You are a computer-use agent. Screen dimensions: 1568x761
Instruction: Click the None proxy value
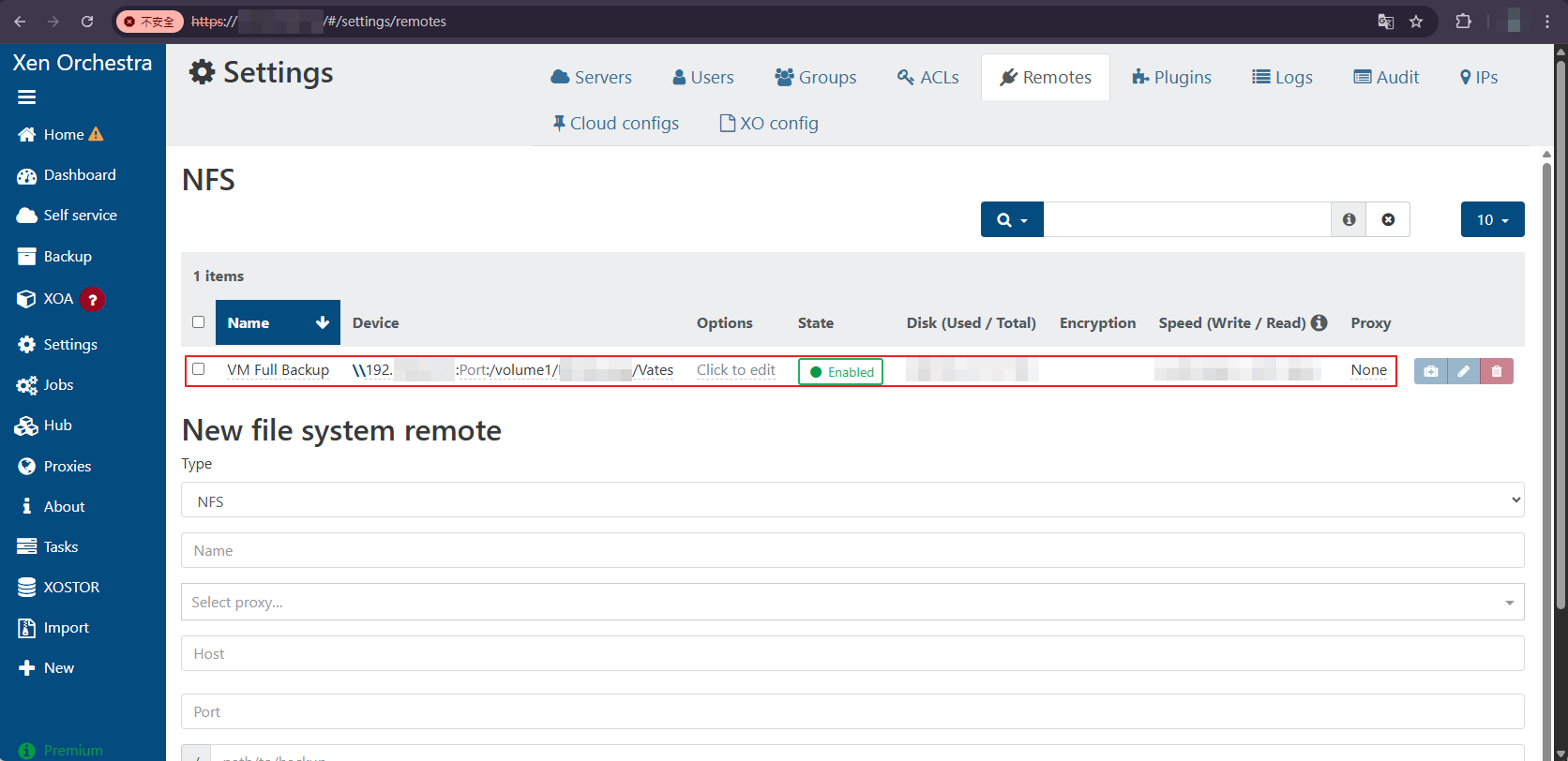pyautogui.click(x=1368, y=370)
